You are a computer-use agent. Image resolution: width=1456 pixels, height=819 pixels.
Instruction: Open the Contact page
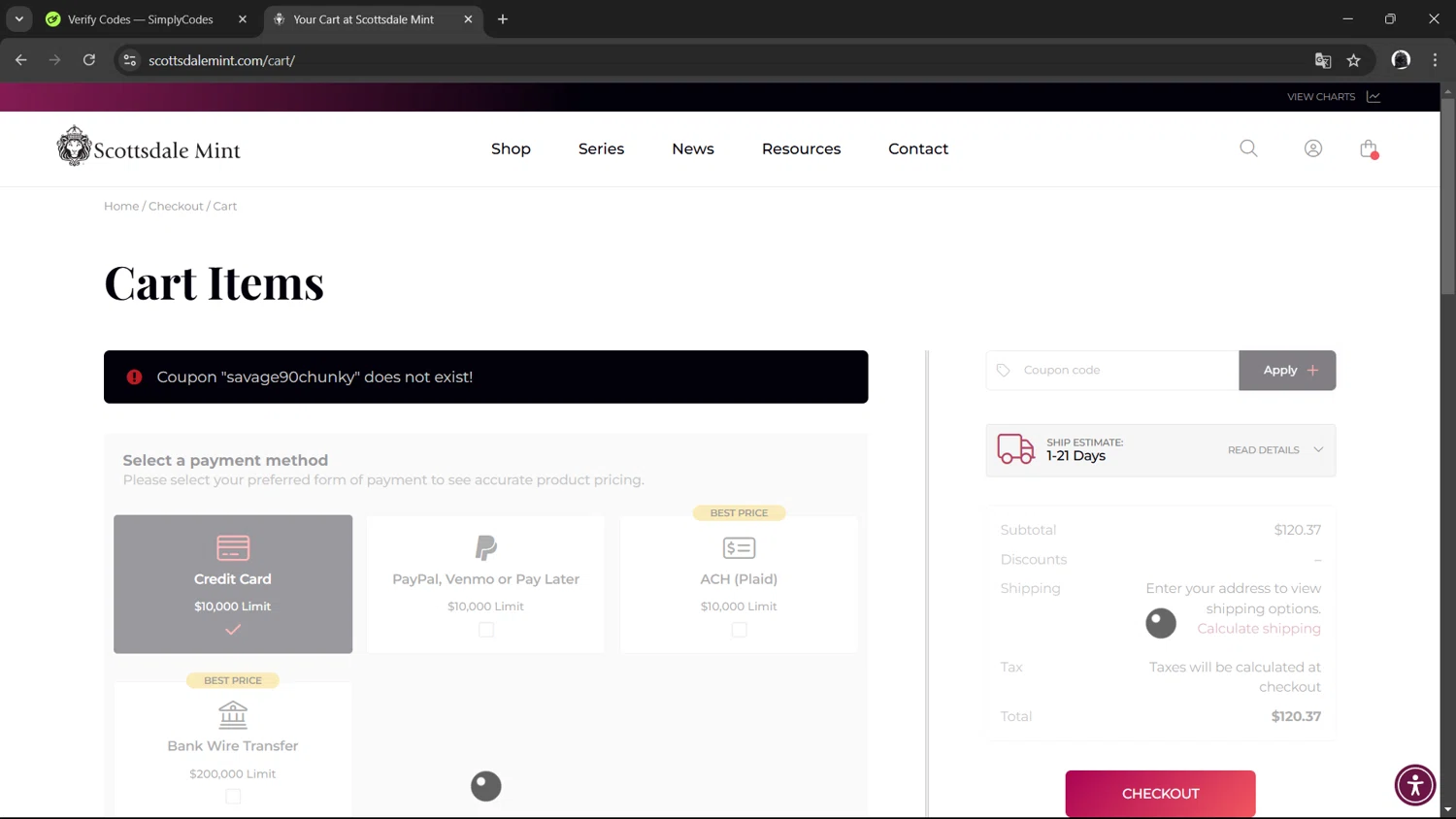(918, 148)
